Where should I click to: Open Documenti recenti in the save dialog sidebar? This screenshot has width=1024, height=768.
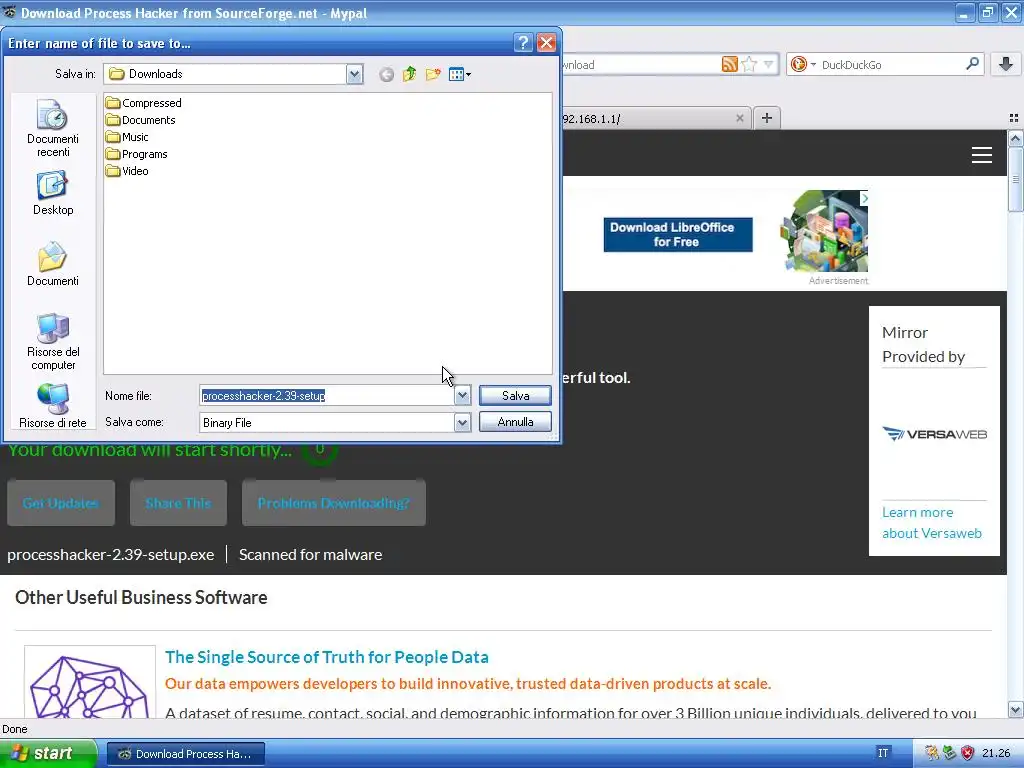point(53,129)
